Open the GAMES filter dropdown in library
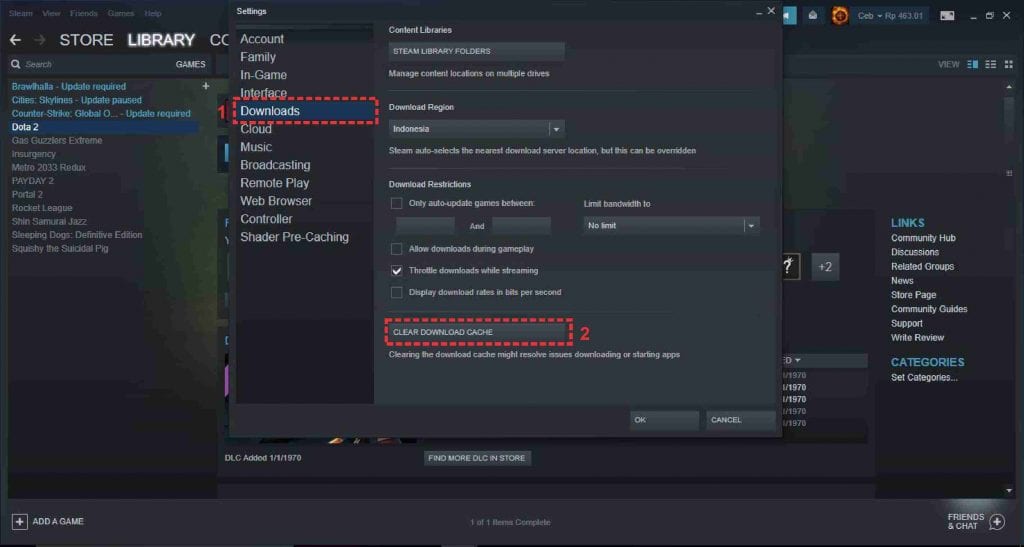 click(190, 64)
